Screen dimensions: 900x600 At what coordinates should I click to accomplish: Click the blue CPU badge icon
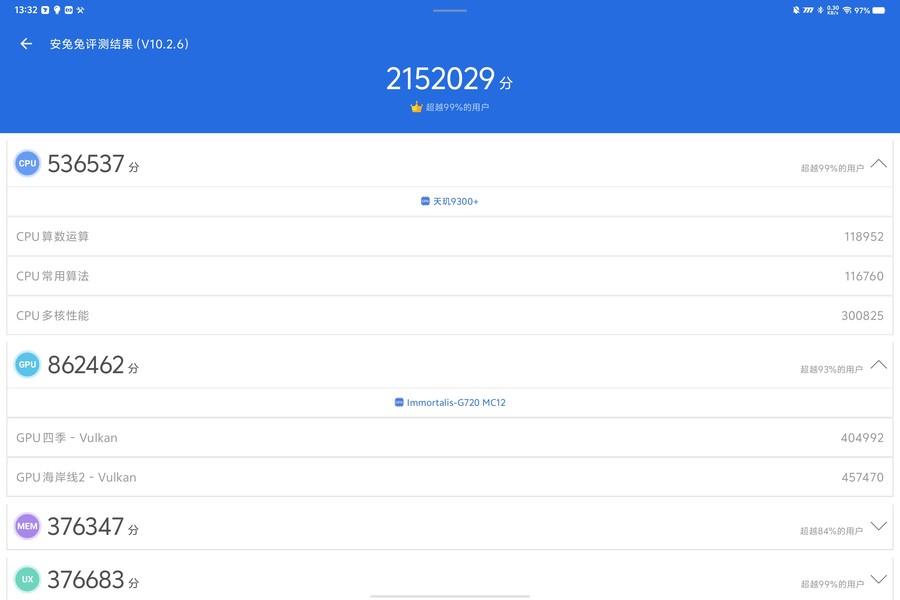27,164
